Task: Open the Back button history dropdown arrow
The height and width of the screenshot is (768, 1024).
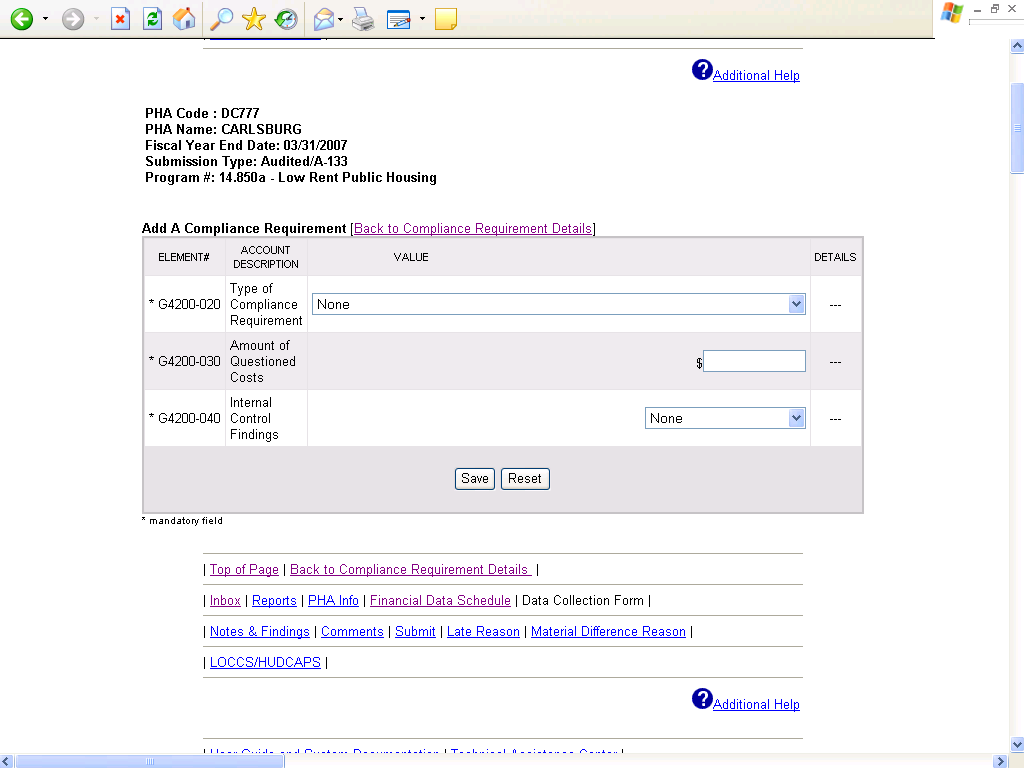Action: pyautogui.click(x=45, y=19)
